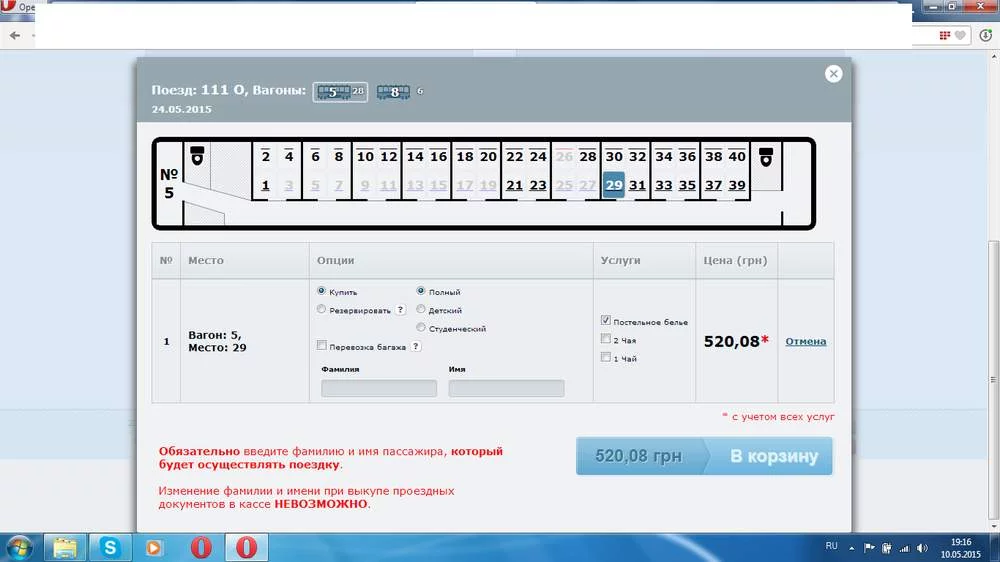1000x562 pixels.
Task: Click the RU language indicator
Action: pyautogui.click(x=831, y=546)
